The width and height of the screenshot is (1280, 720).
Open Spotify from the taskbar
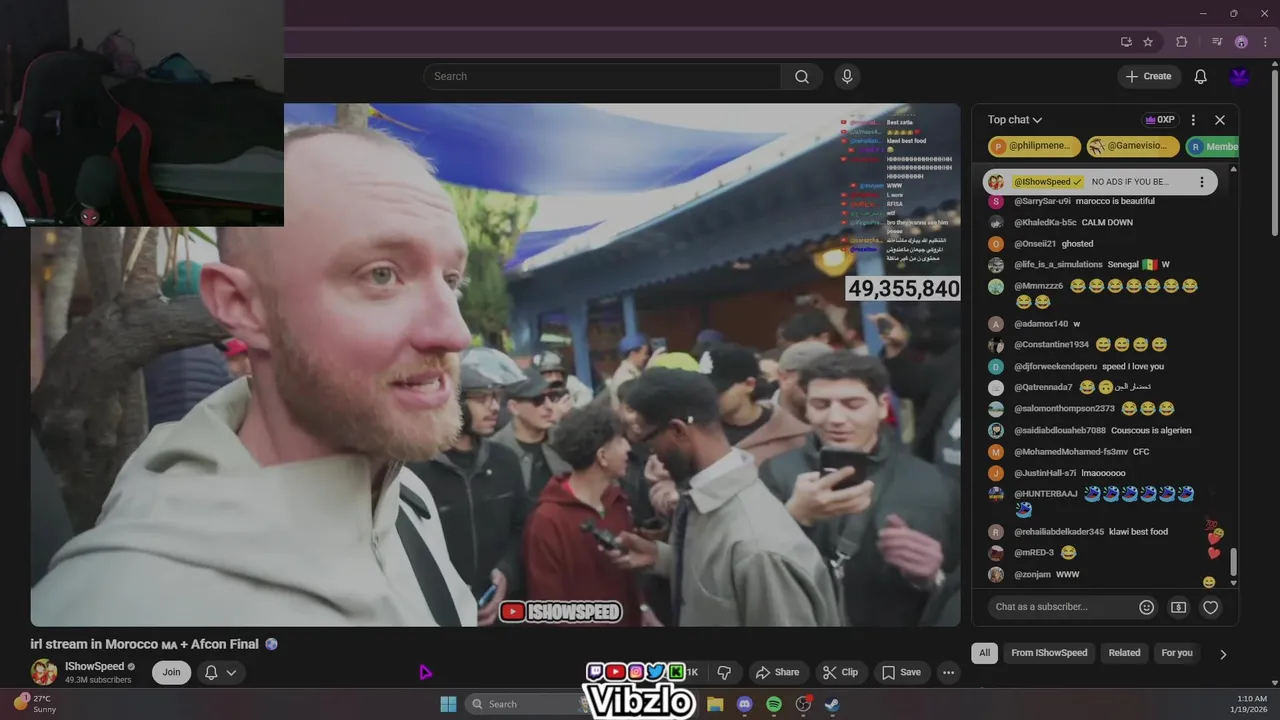click(x=774, y=704)
